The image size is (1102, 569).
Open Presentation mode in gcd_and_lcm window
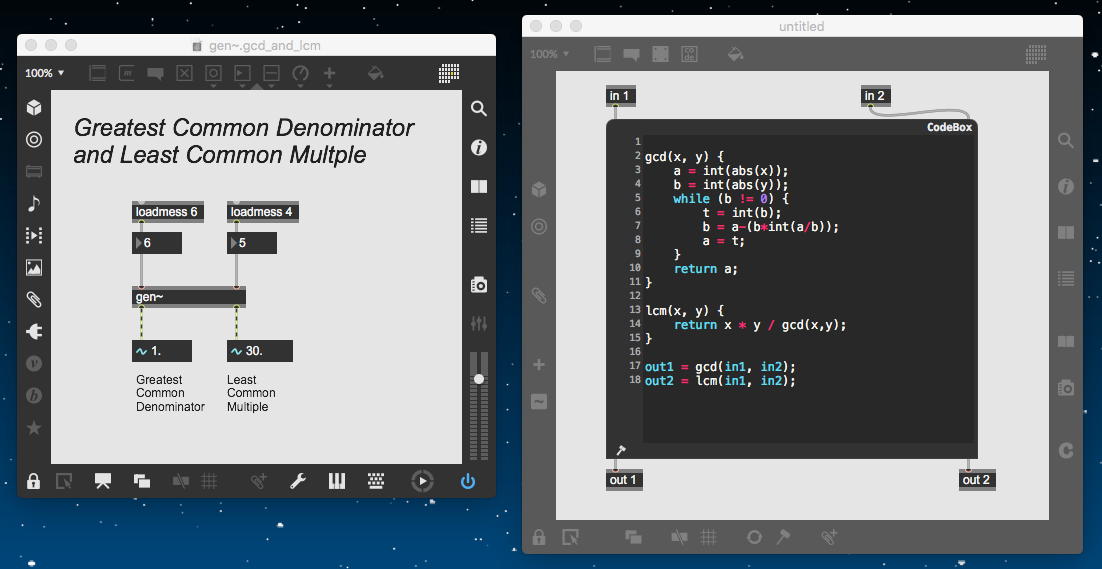102,481
